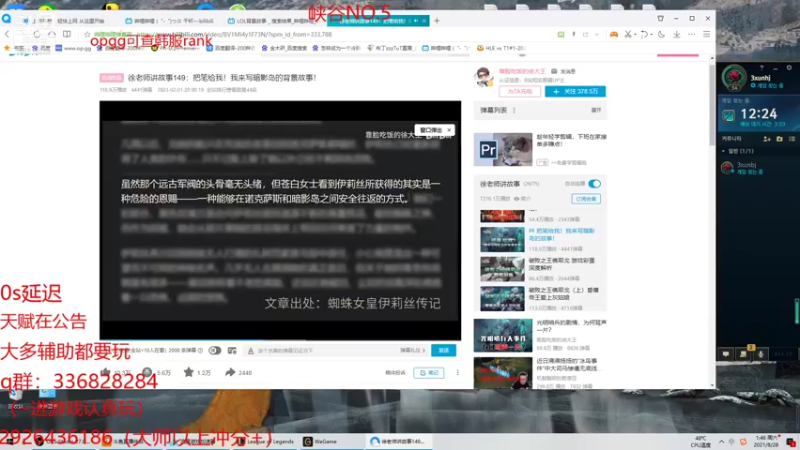Click the folder icon in LoL social panel
Image resolution: width=800 pixels, height=450 pixels.
pyautogui.click(x=779, y=139)
